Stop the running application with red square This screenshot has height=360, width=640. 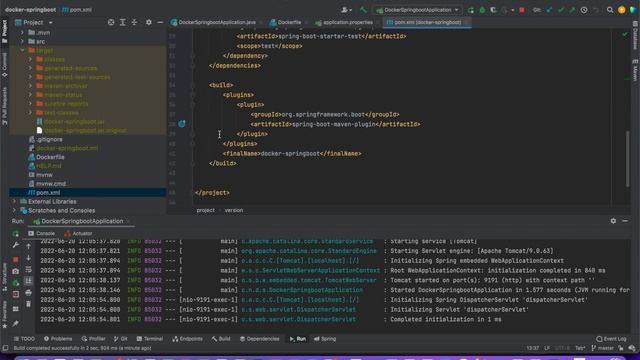point(522,10)
